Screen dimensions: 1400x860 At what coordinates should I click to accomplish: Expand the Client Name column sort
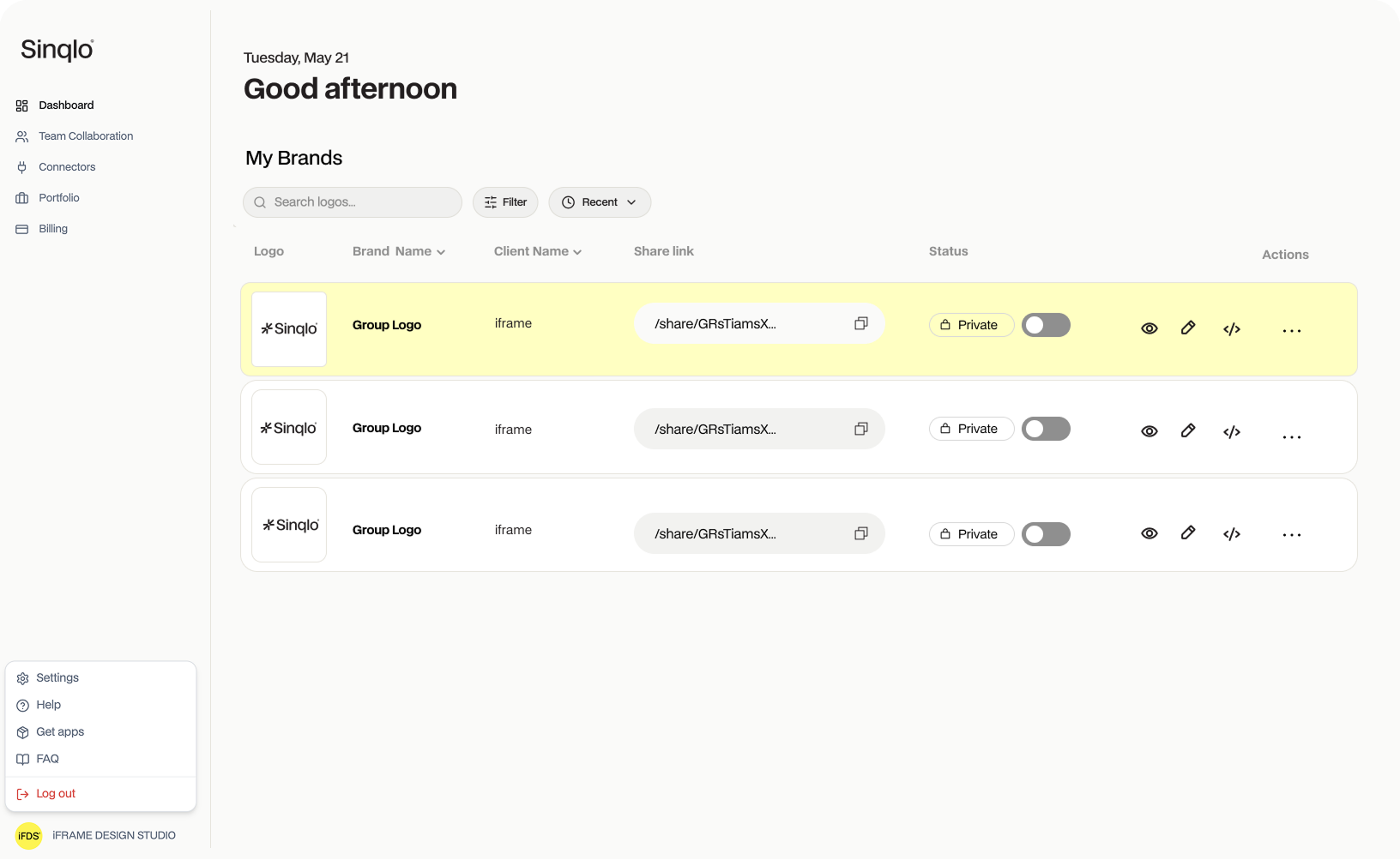(577, 252)
